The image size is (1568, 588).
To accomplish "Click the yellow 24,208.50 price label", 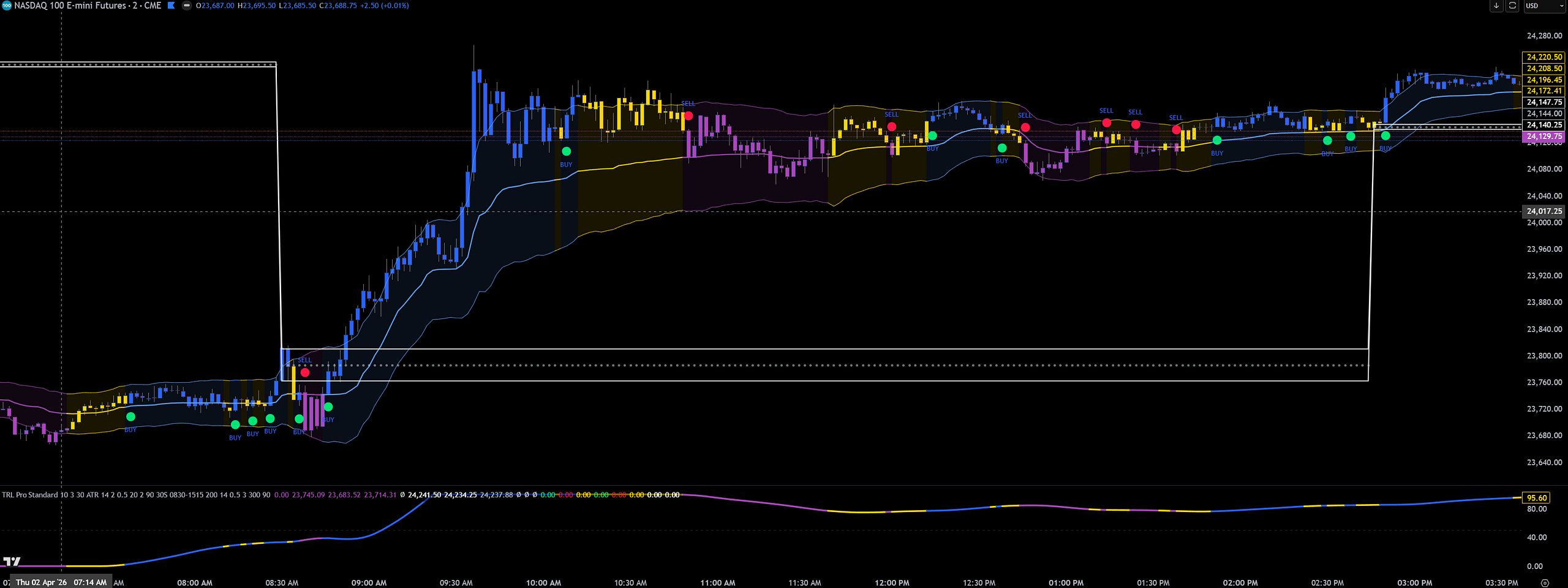I will [x=1543, y=69].
